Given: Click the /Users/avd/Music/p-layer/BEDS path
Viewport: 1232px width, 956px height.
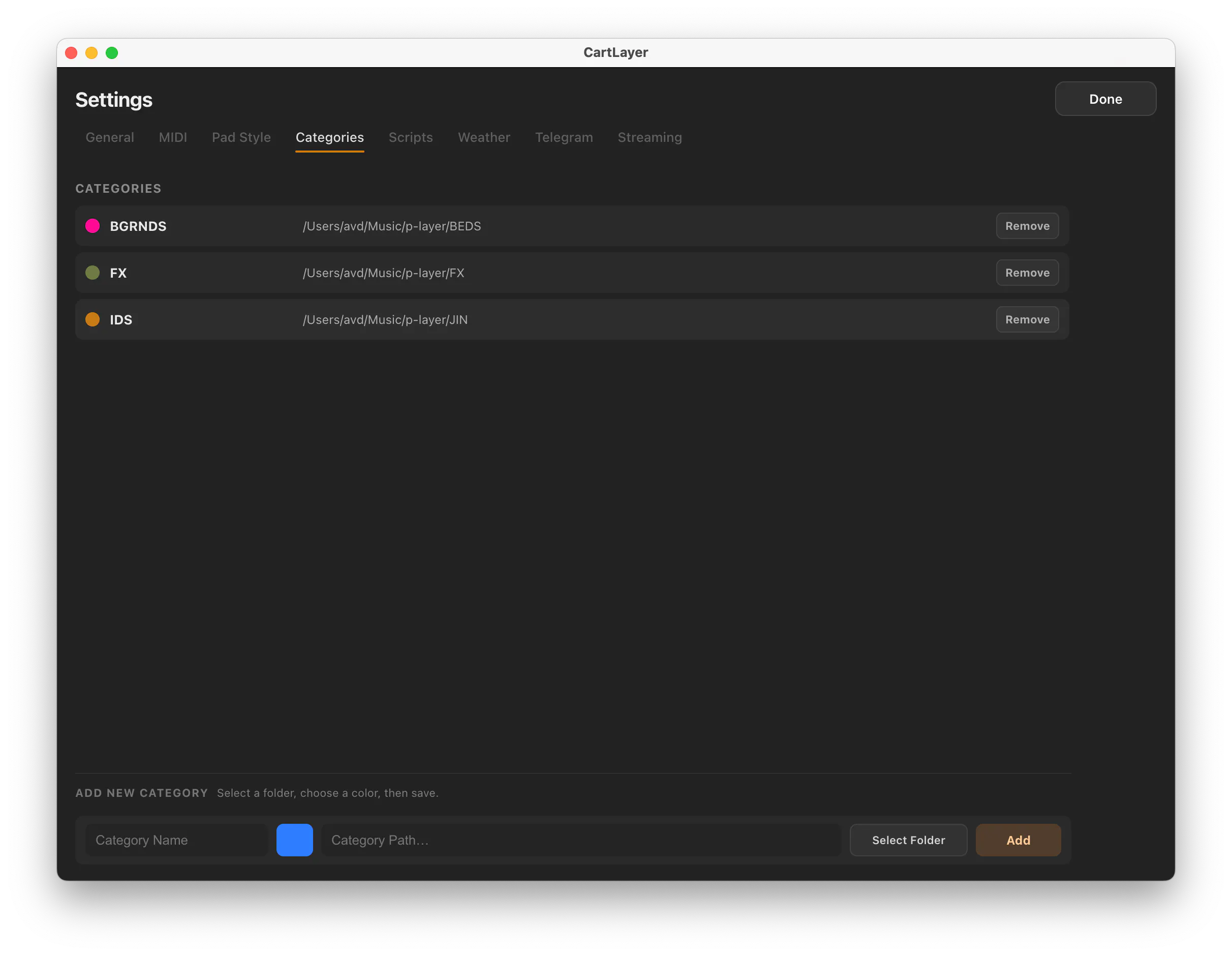Looking at the screenshot, I should [391, 226].
